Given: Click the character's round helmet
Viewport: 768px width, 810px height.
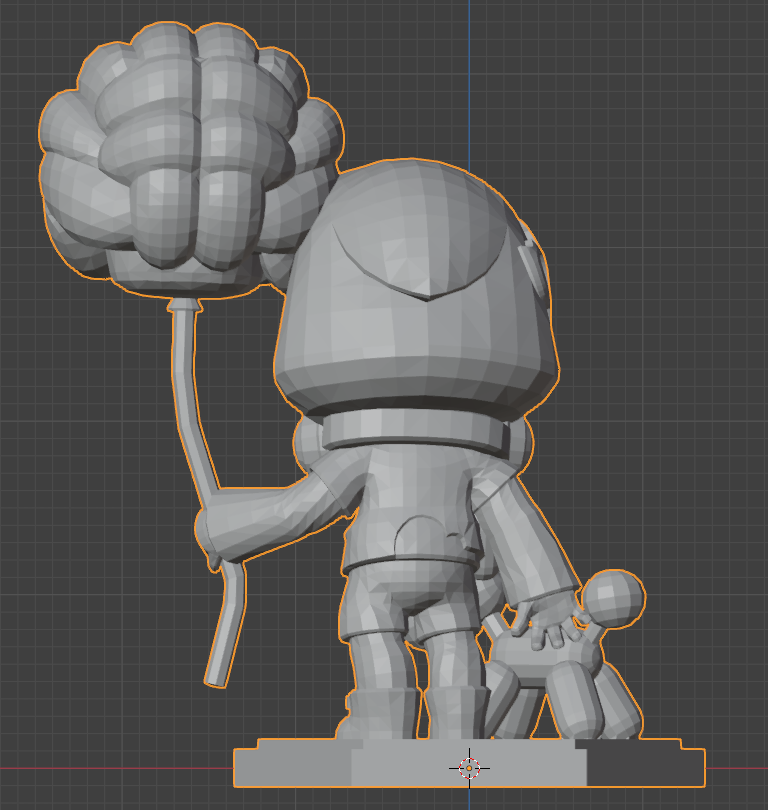Looking at the screenshot, I should pos(416,287).
